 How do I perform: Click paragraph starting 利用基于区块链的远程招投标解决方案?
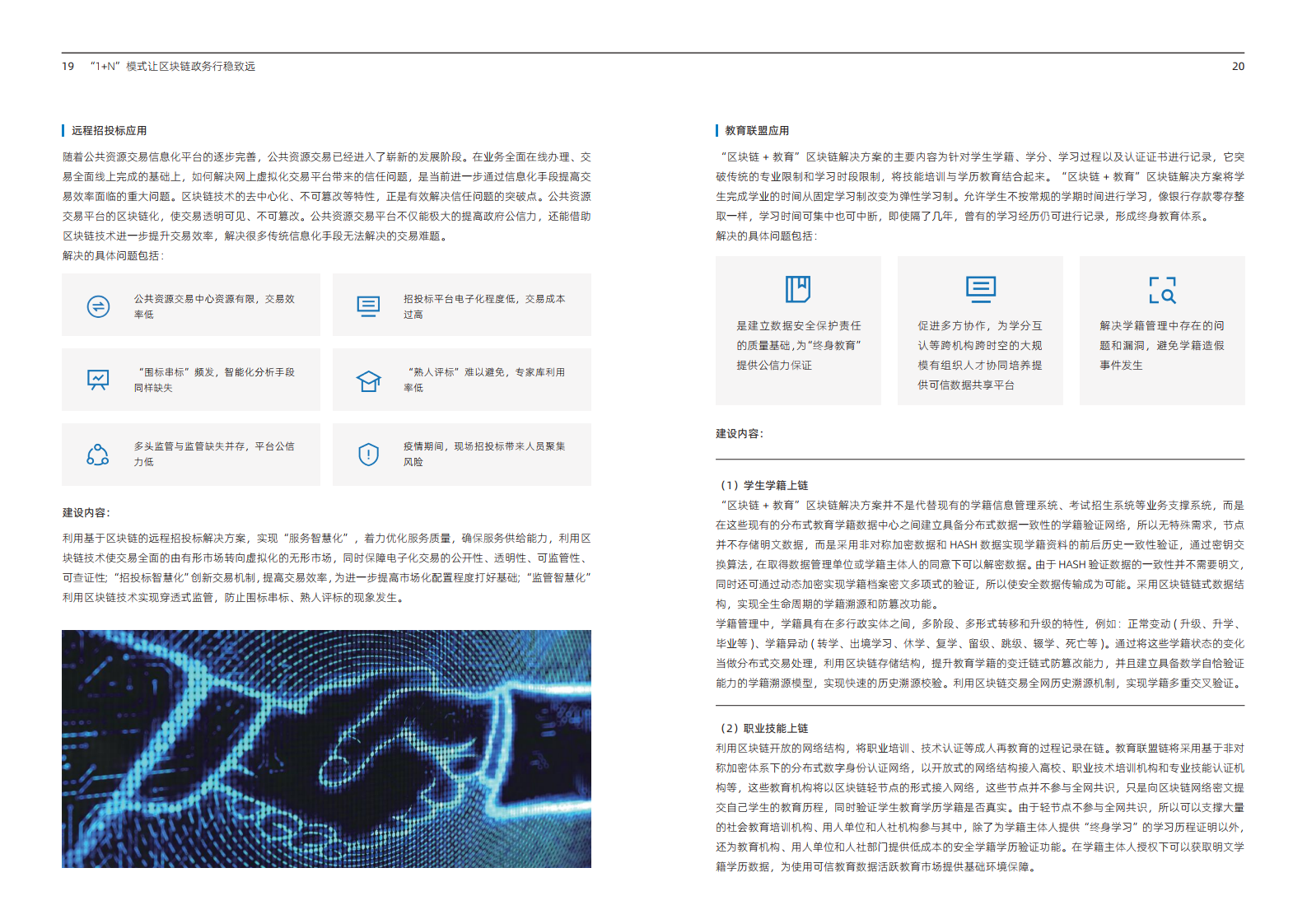(326, 567)
